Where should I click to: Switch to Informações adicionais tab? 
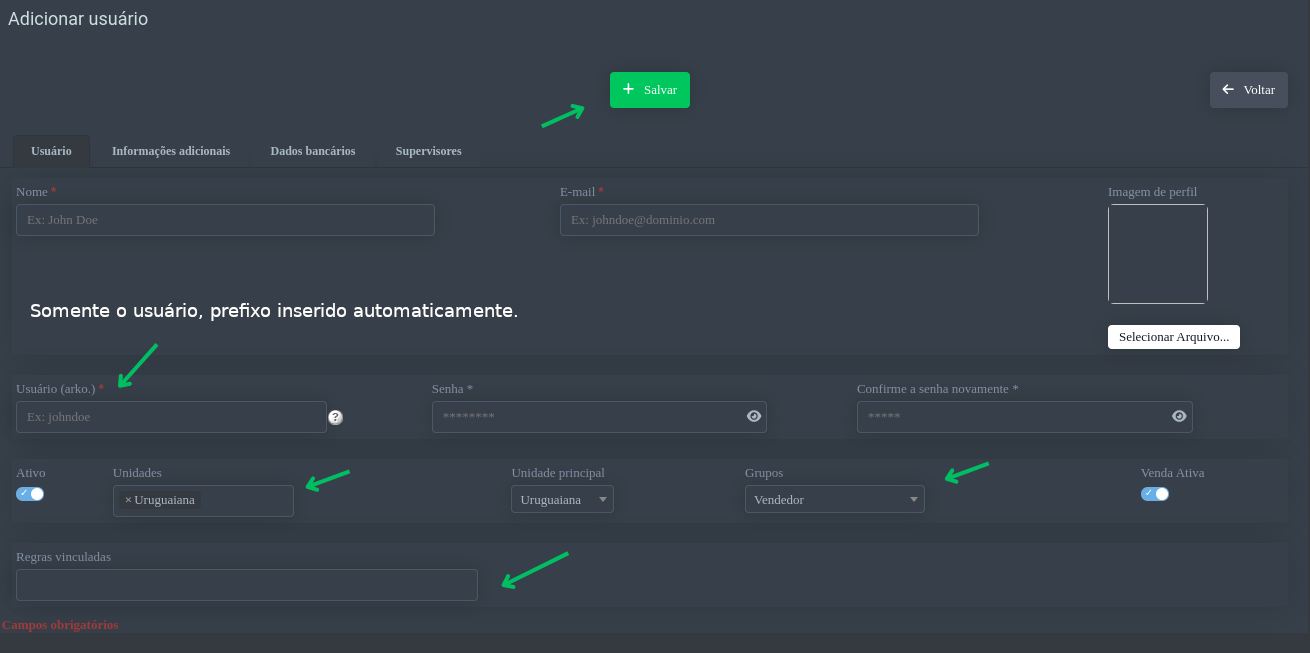coord(171,151)
